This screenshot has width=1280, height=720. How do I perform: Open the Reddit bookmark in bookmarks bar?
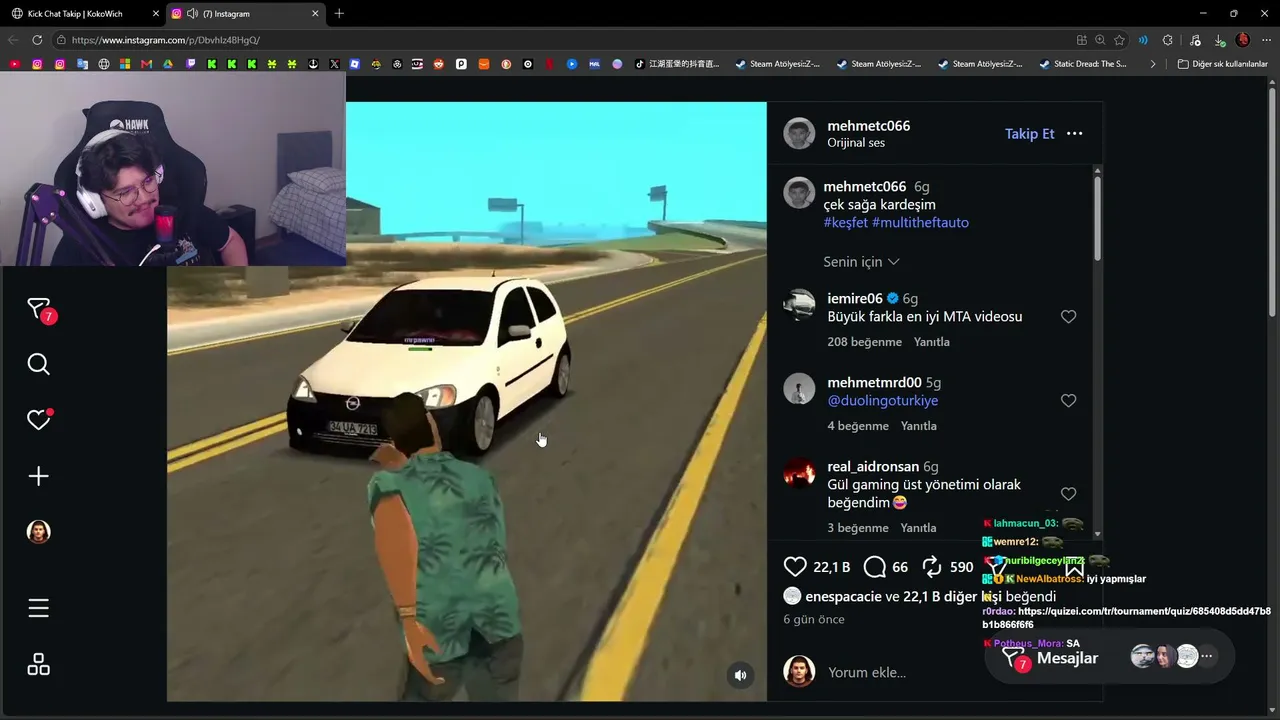[440, 64]
